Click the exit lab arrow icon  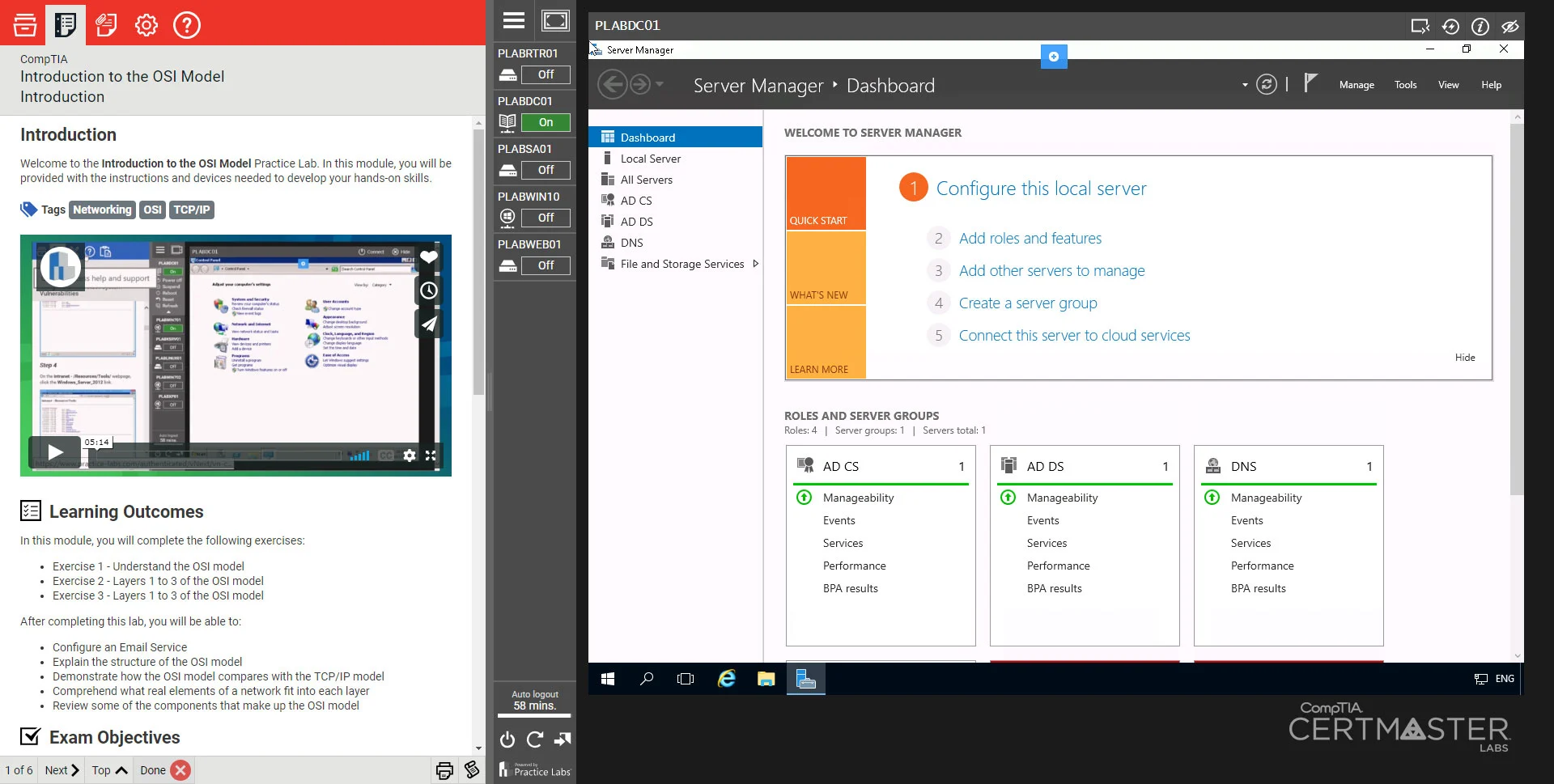click(x=563, y=739)
